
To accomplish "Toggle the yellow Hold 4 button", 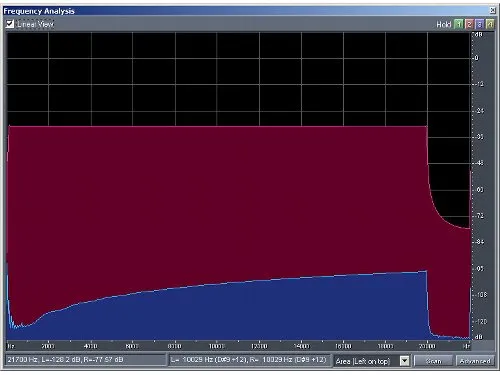I will pyautogui.click(x=490, y=24).
